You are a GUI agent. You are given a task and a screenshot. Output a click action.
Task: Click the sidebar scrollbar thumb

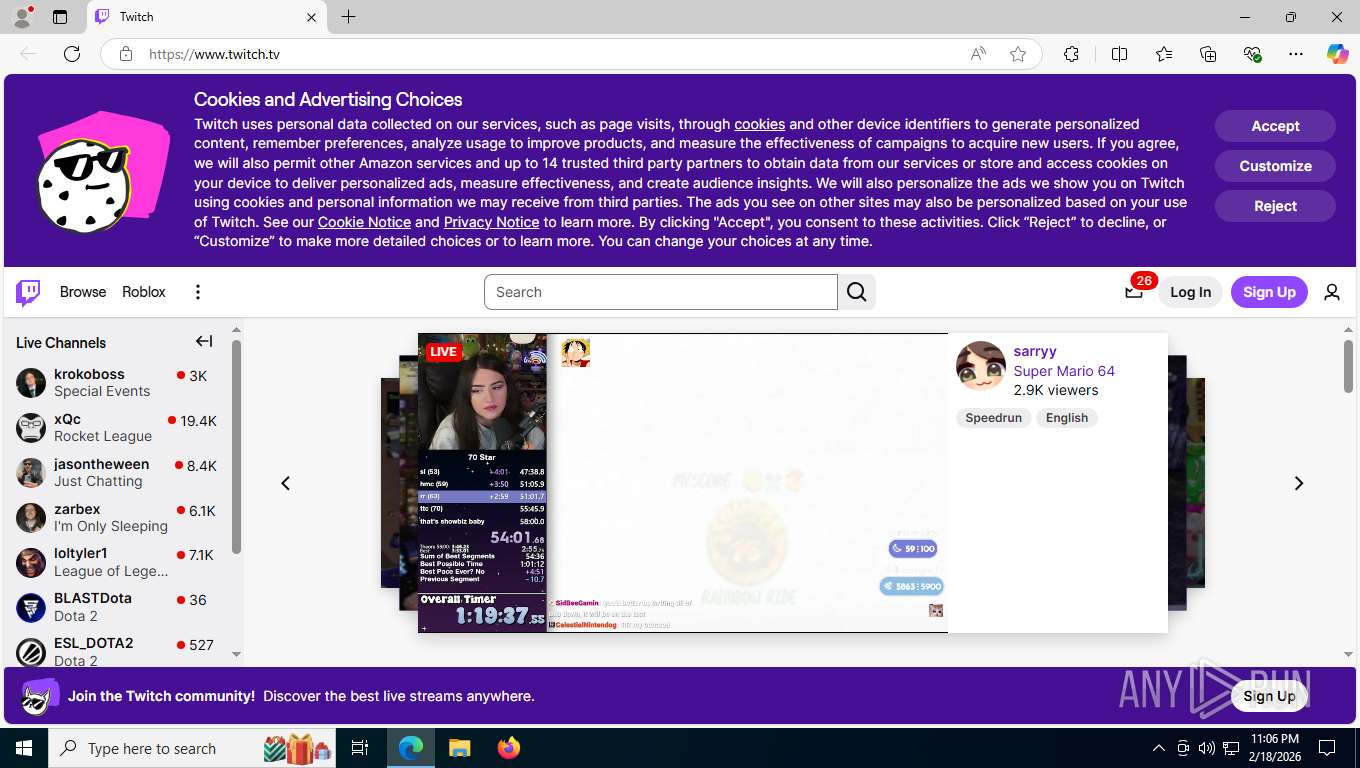pos(236,447)
